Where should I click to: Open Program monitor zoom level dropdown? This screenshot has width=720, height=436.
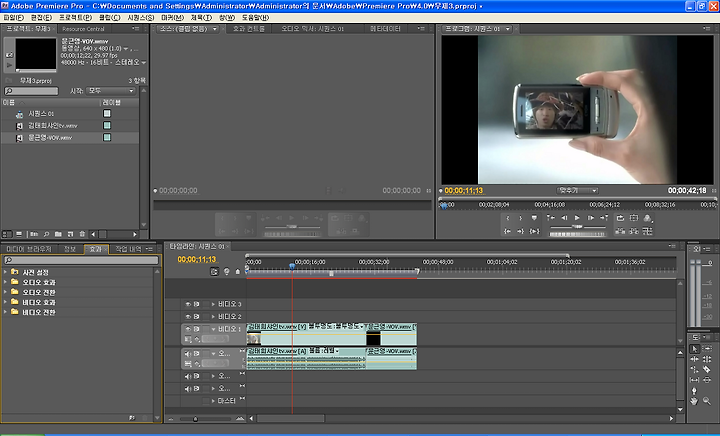coord(578,190)
